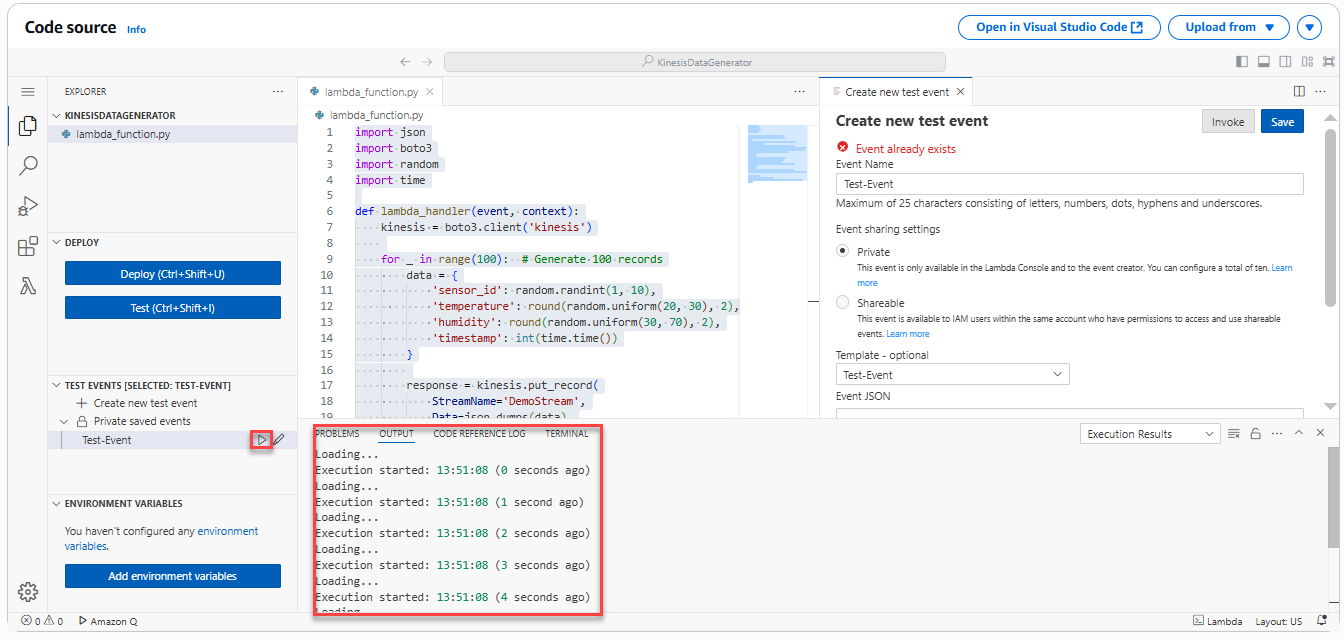Run the Test-Event with play icon
This screenshot has height=639, width=1344.
261,440
